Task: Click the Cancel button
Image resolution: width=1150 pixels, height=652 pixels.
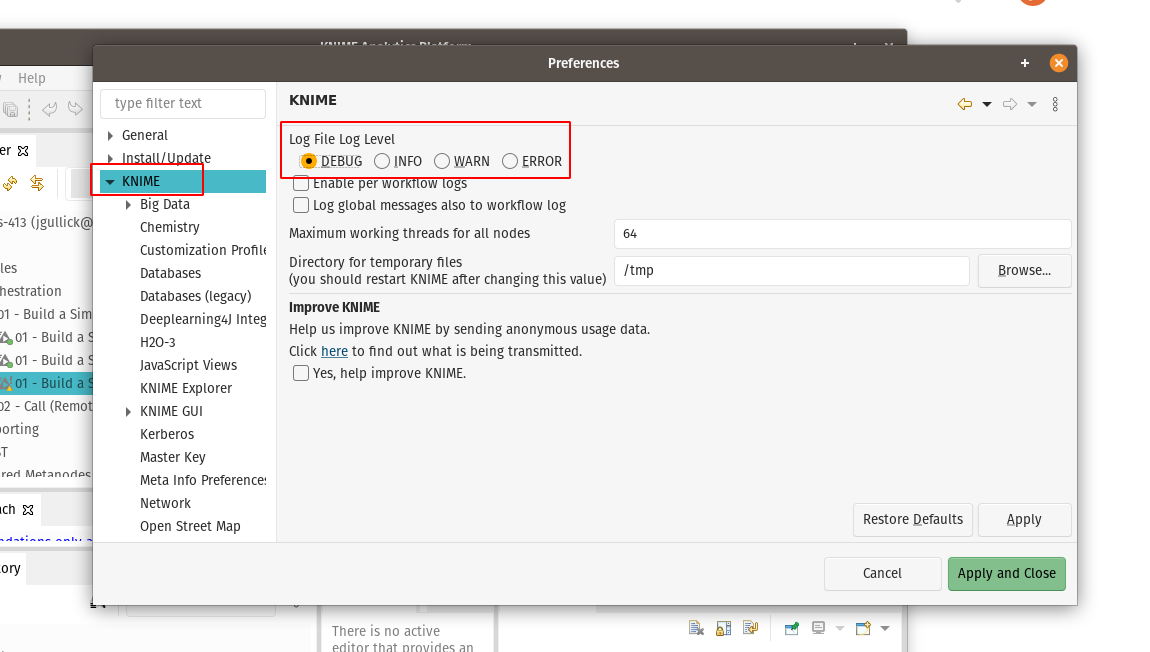Action: click(x=882, y=574)
